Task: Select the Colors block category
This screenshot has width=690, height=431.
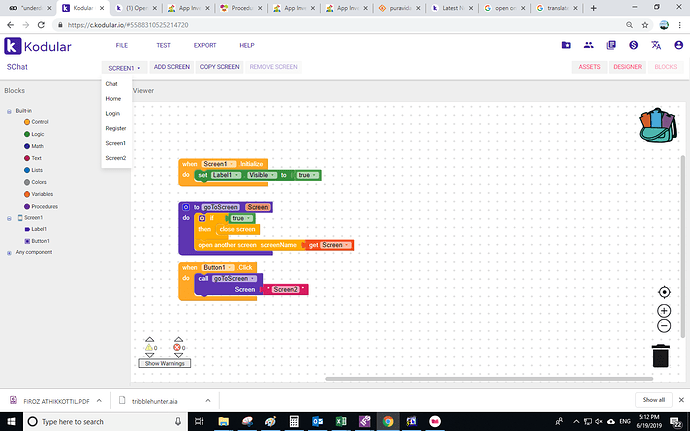Action: pos(39,182)
